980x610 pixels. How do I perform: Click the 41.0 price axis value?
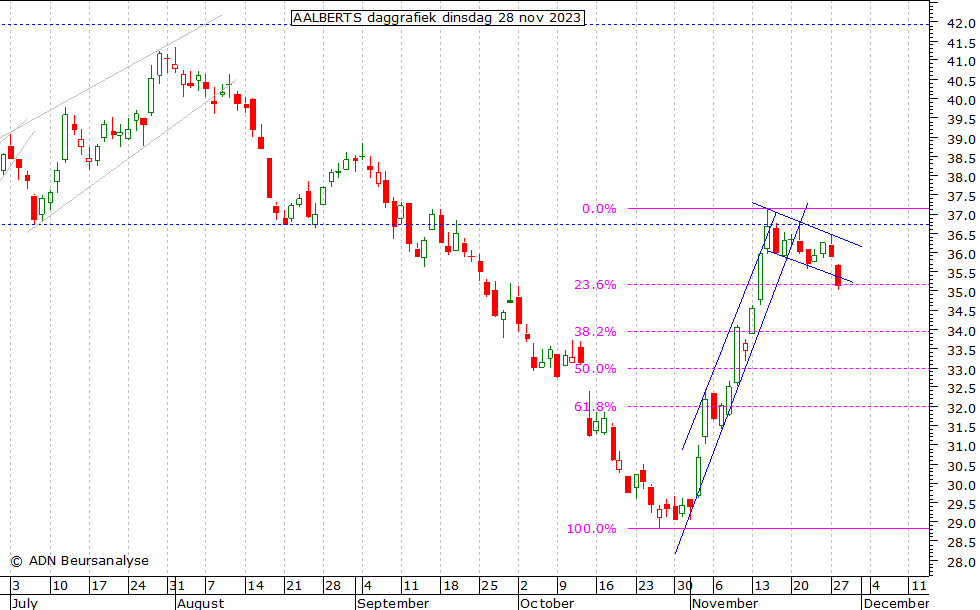click(x=961, y=62)
